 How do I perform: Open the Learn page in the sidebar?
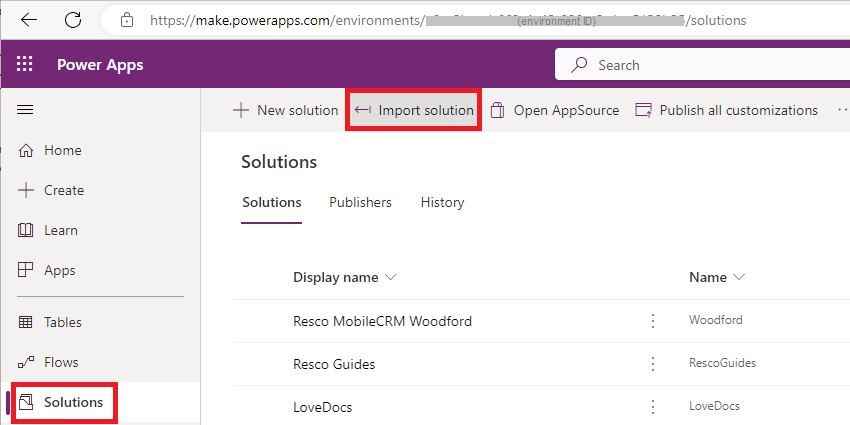[x=60, y=230]
